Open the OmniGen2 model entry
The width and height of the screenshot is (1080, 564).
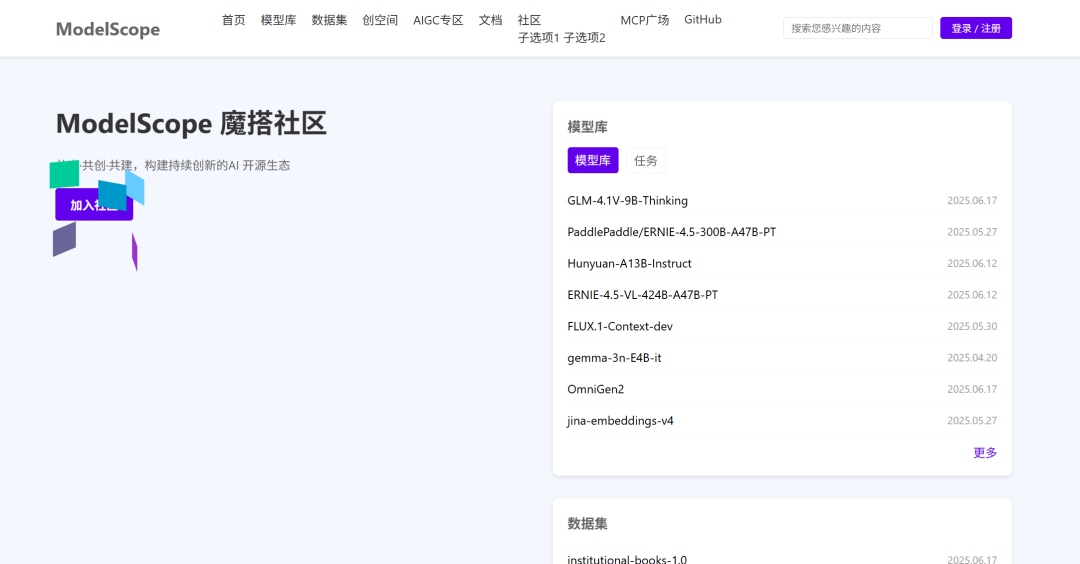point(596,389)
